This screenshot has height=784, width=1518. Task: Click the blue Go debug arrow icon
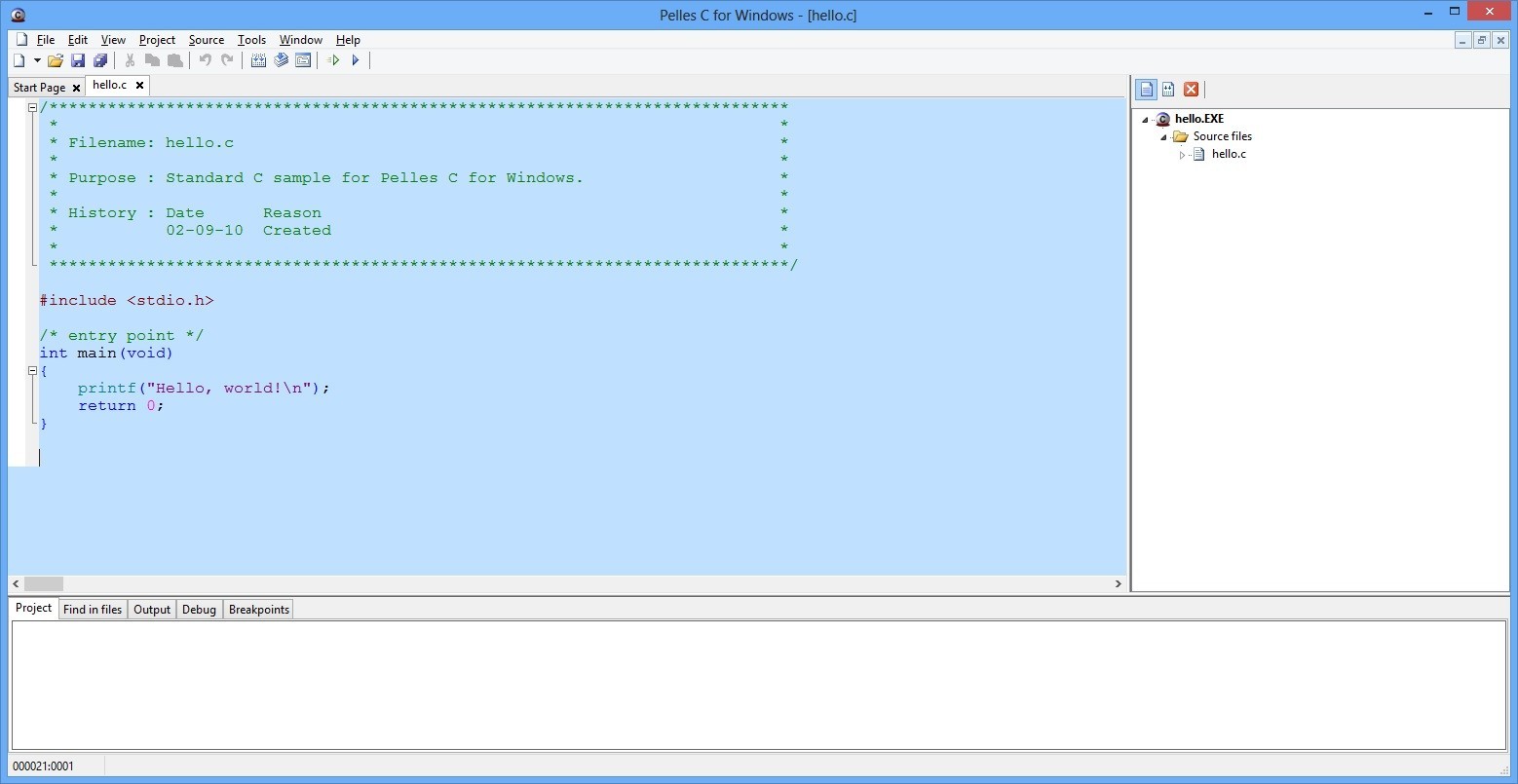click(x=356, y=60)
